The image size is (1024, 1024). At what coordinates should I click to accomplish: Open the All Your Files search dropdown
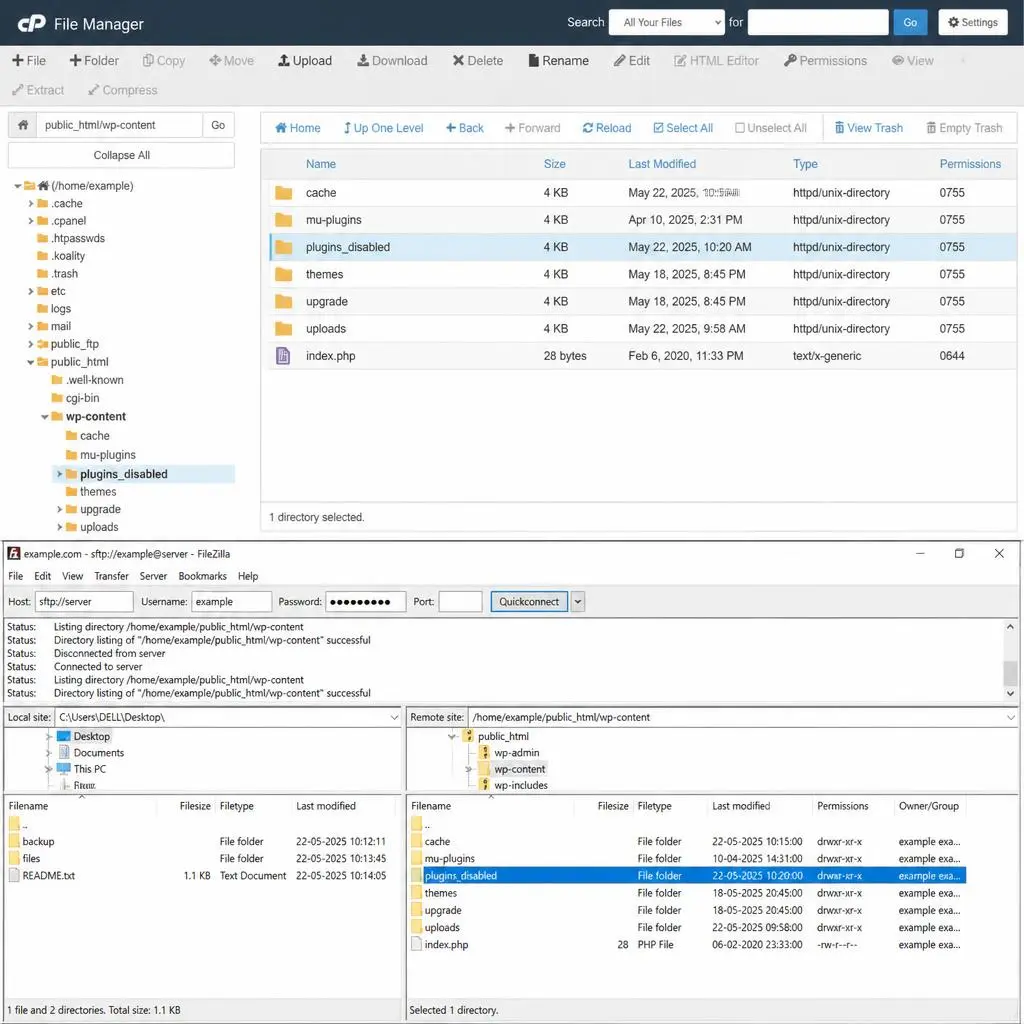666,22
